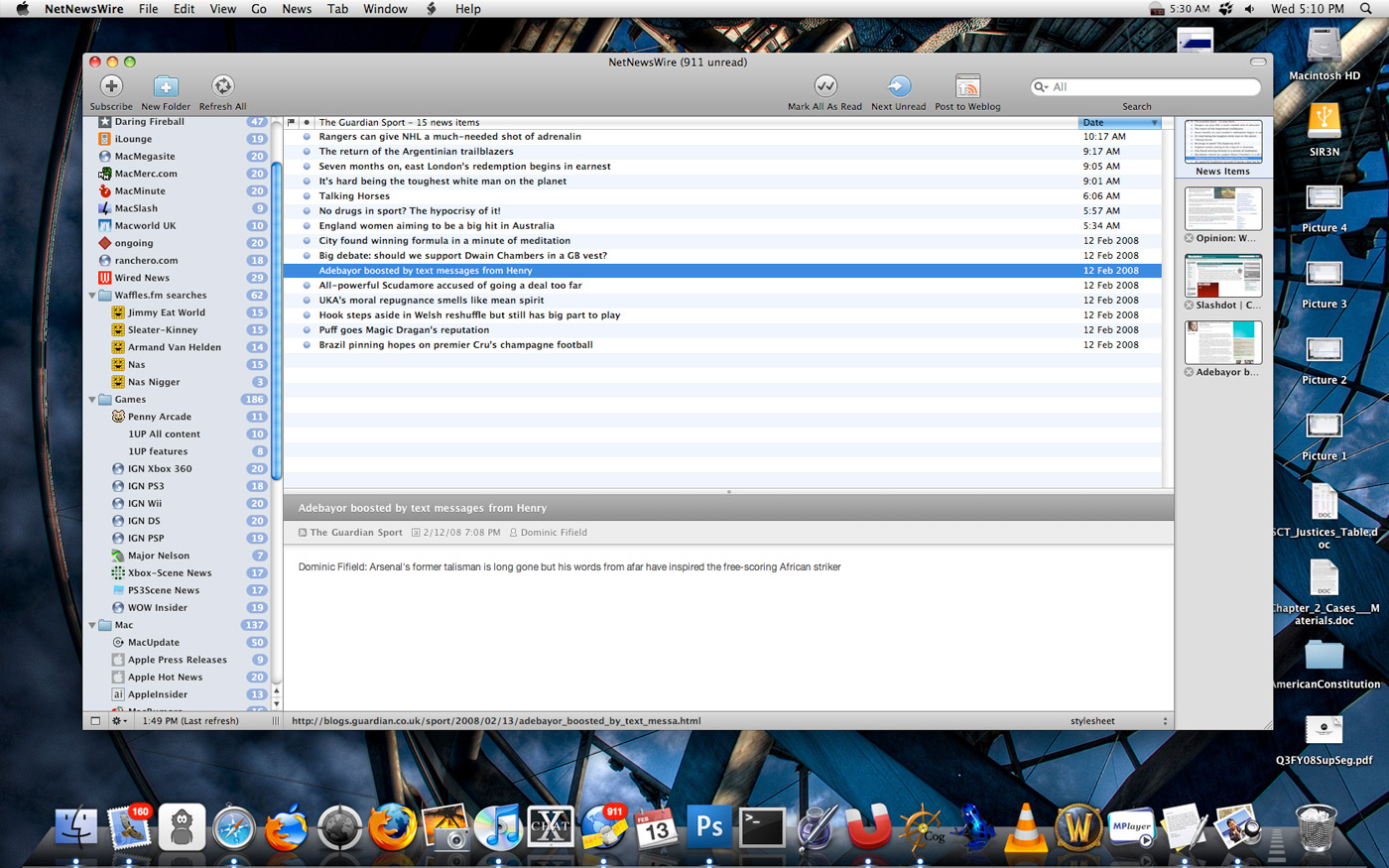Jump to Next Unread item
1389x868 pixels.
[x=898, y=87]
